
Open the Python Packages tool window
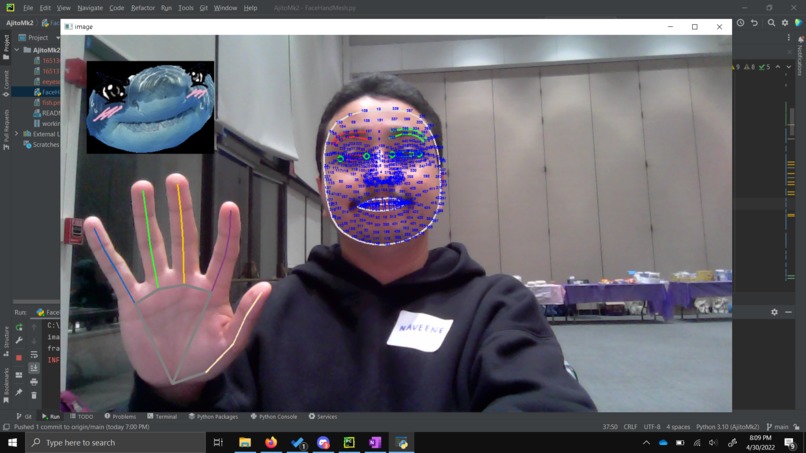[x=213, y=416]
